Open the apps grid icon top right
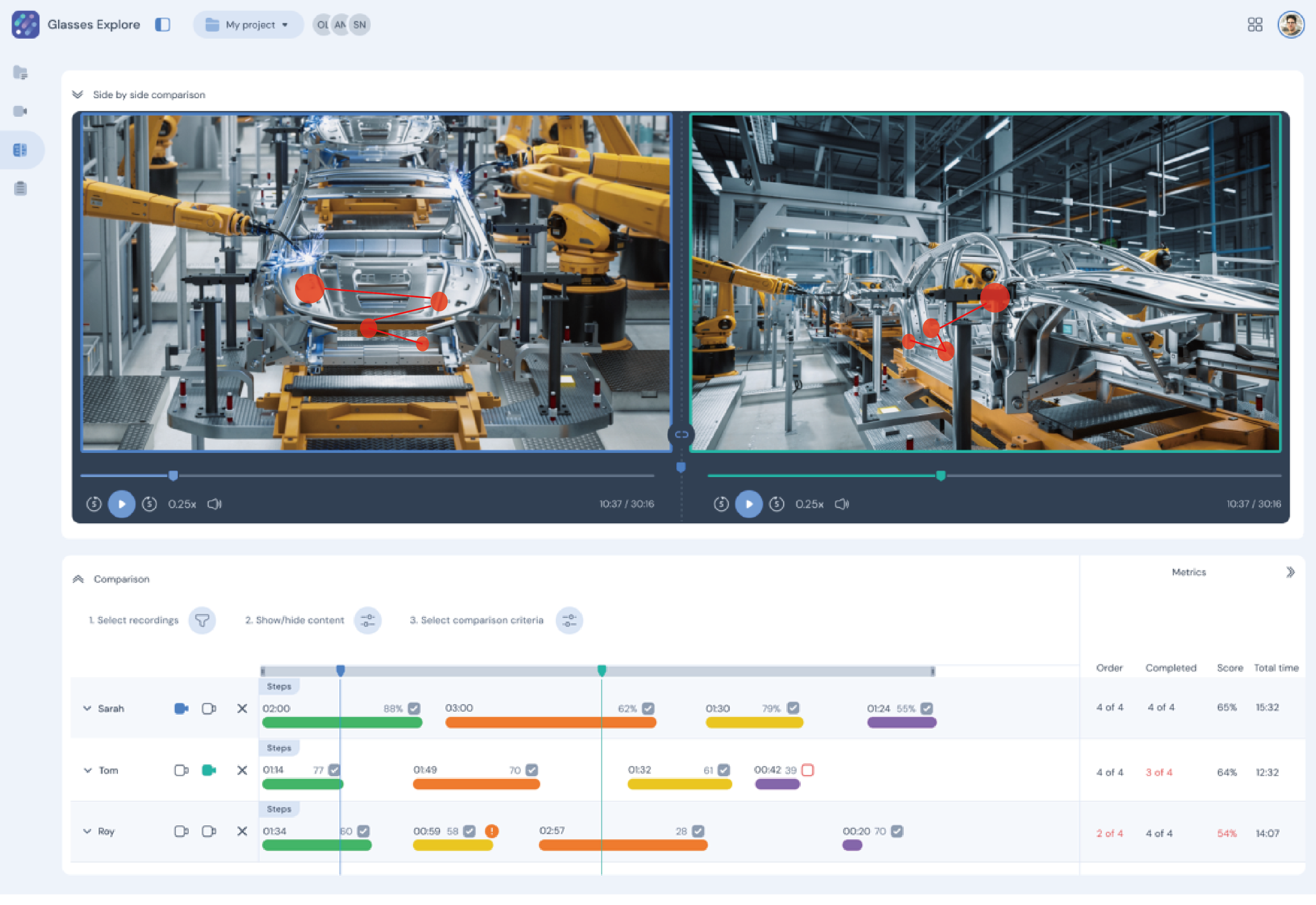Screen dimensions: 1316x905 [1255, 25]
